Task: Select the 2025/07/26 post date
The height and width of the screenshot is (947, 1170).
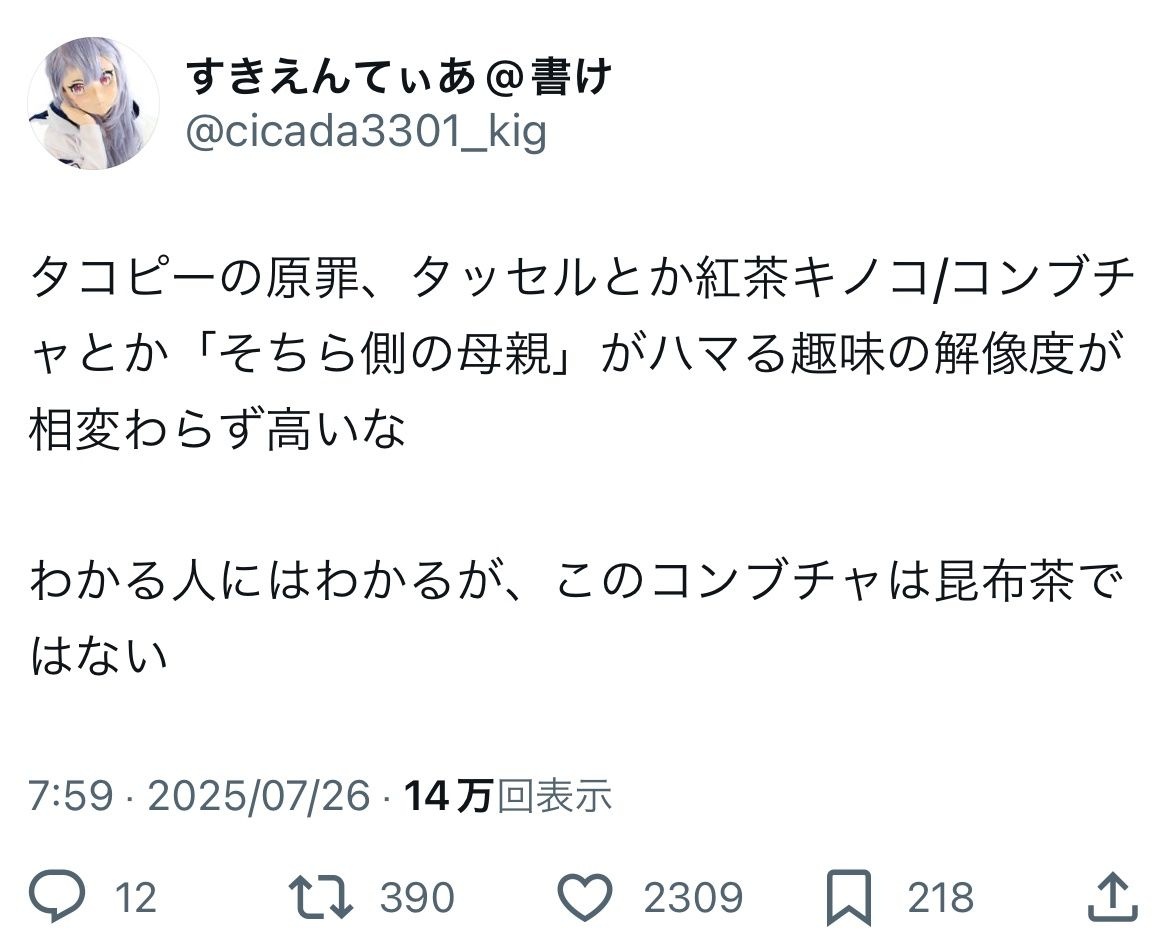Action: (259, 797)
